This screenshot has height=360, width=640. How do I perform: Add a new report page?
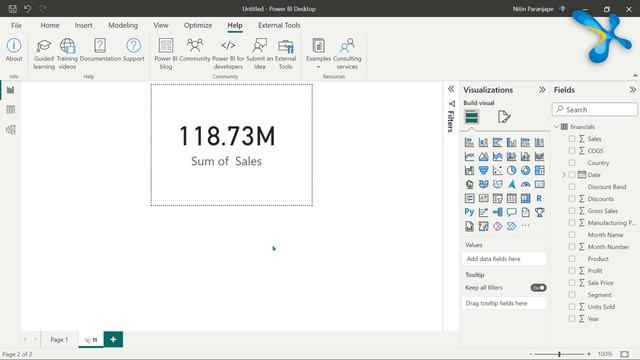(x=113, y=340)
